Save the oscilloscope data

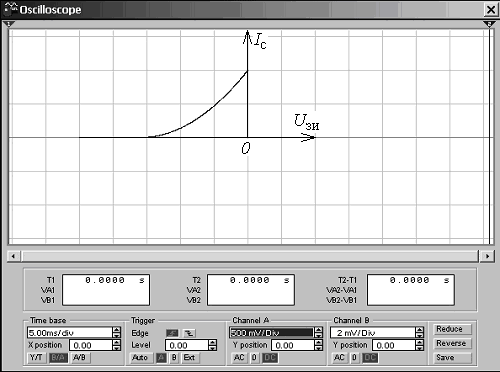[x=452, y=358]
